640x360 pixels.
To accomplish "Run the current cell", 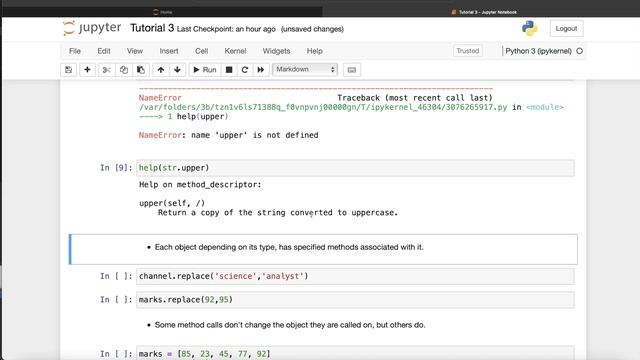I will pos(204,70).
